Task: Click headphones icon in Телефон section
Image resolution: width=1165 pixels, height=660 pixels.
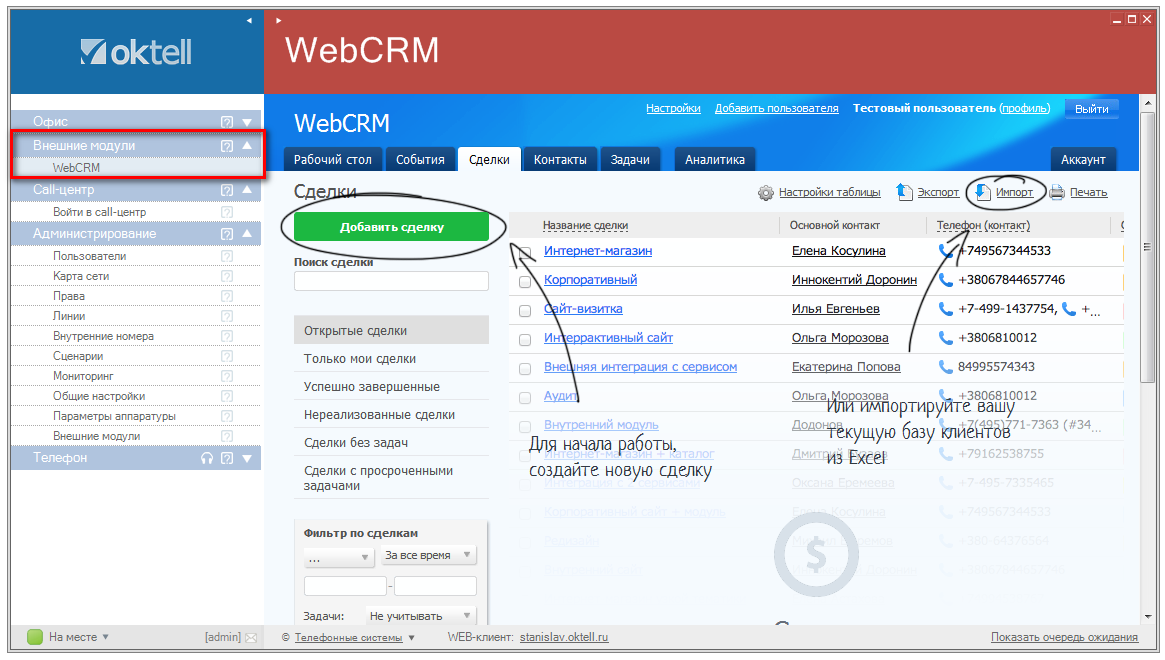Action: (x=207, y=458)
